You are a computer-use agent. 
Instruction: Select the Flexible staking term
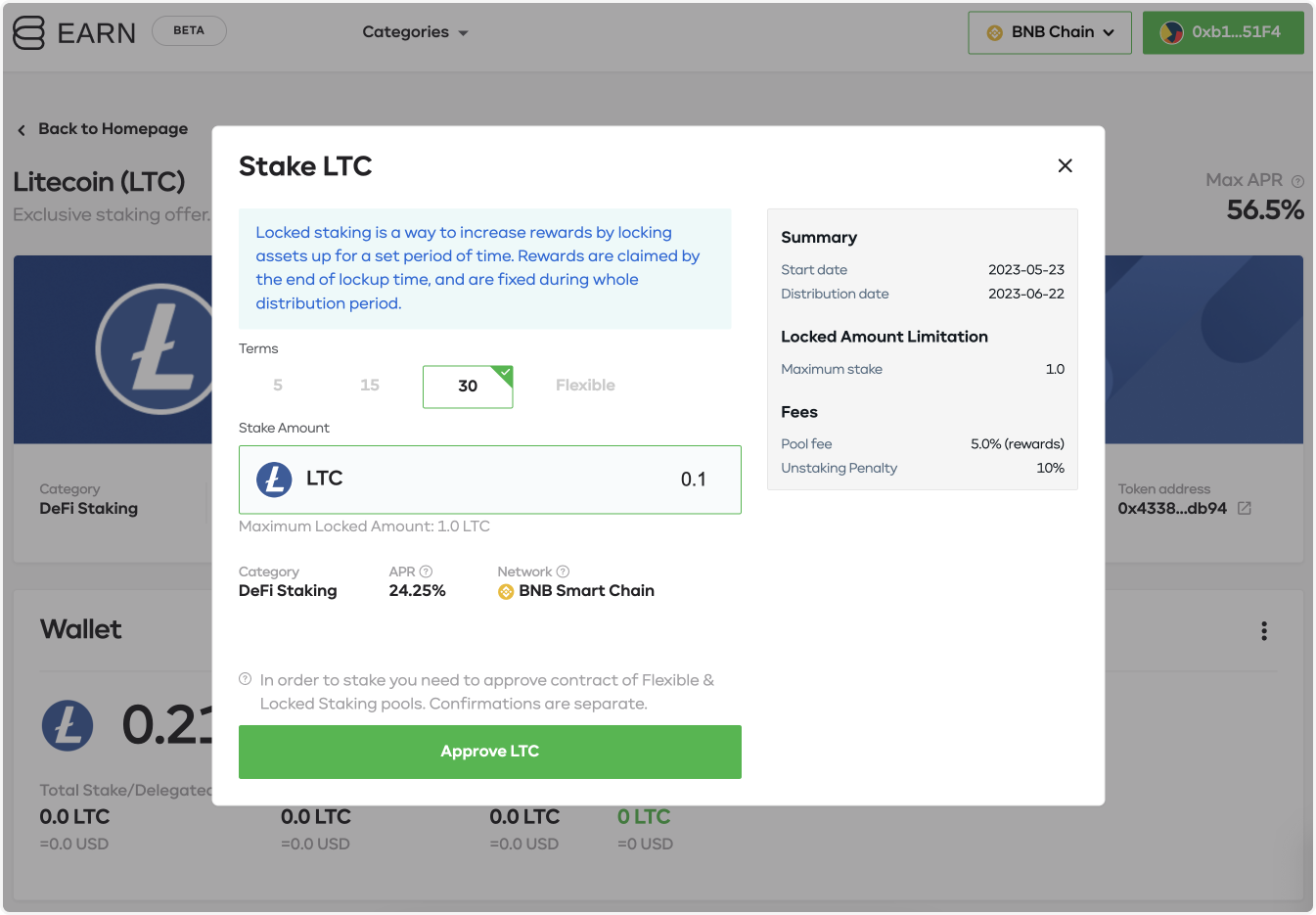point(585,386)
